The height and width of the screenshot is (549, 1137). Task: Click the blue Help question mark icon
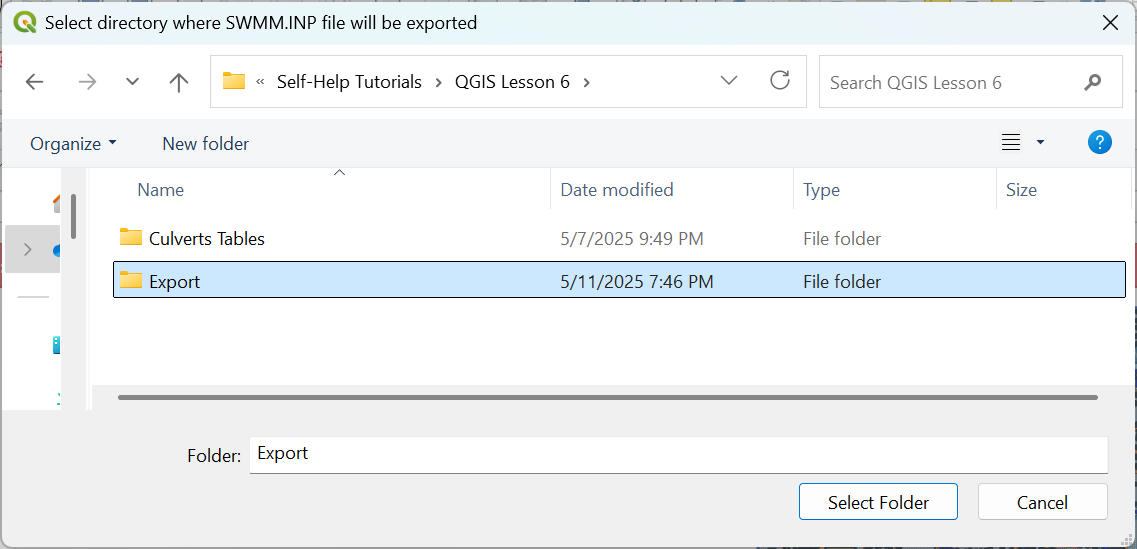coord(1099,143)
